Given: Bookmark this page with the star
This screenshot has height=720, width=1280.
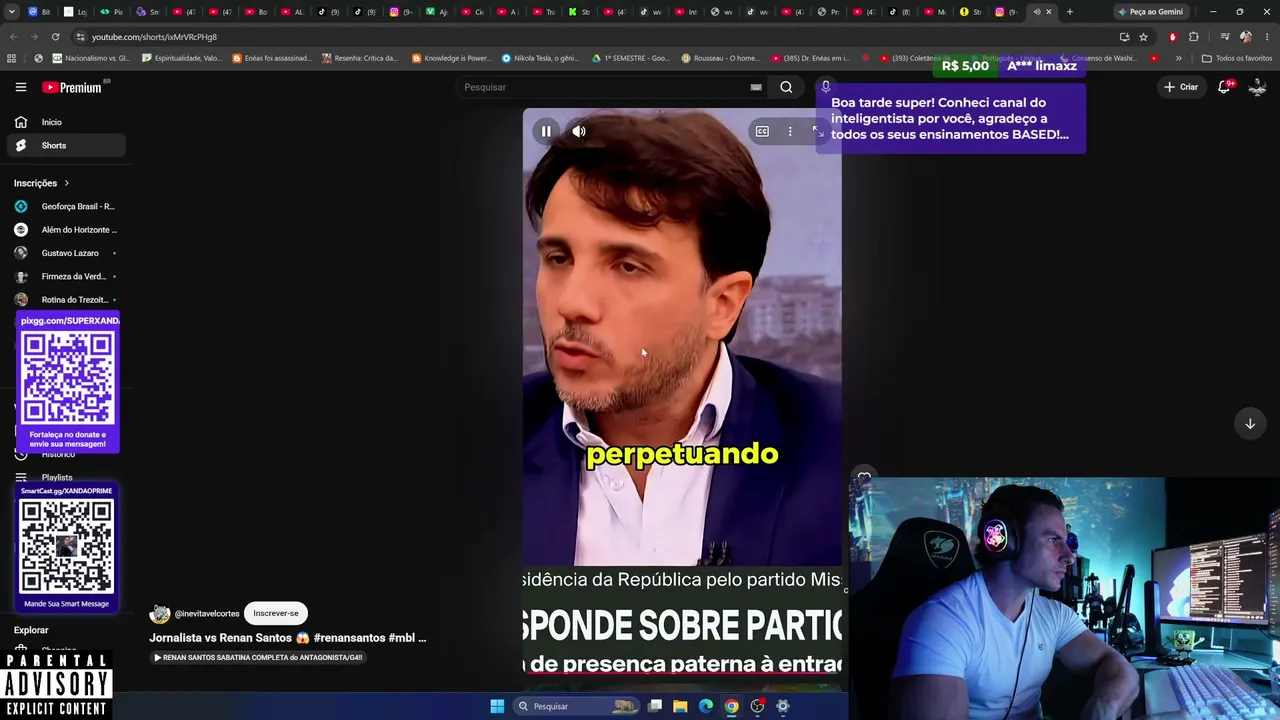Looking at the screenshot, I should pos(1143,37).
